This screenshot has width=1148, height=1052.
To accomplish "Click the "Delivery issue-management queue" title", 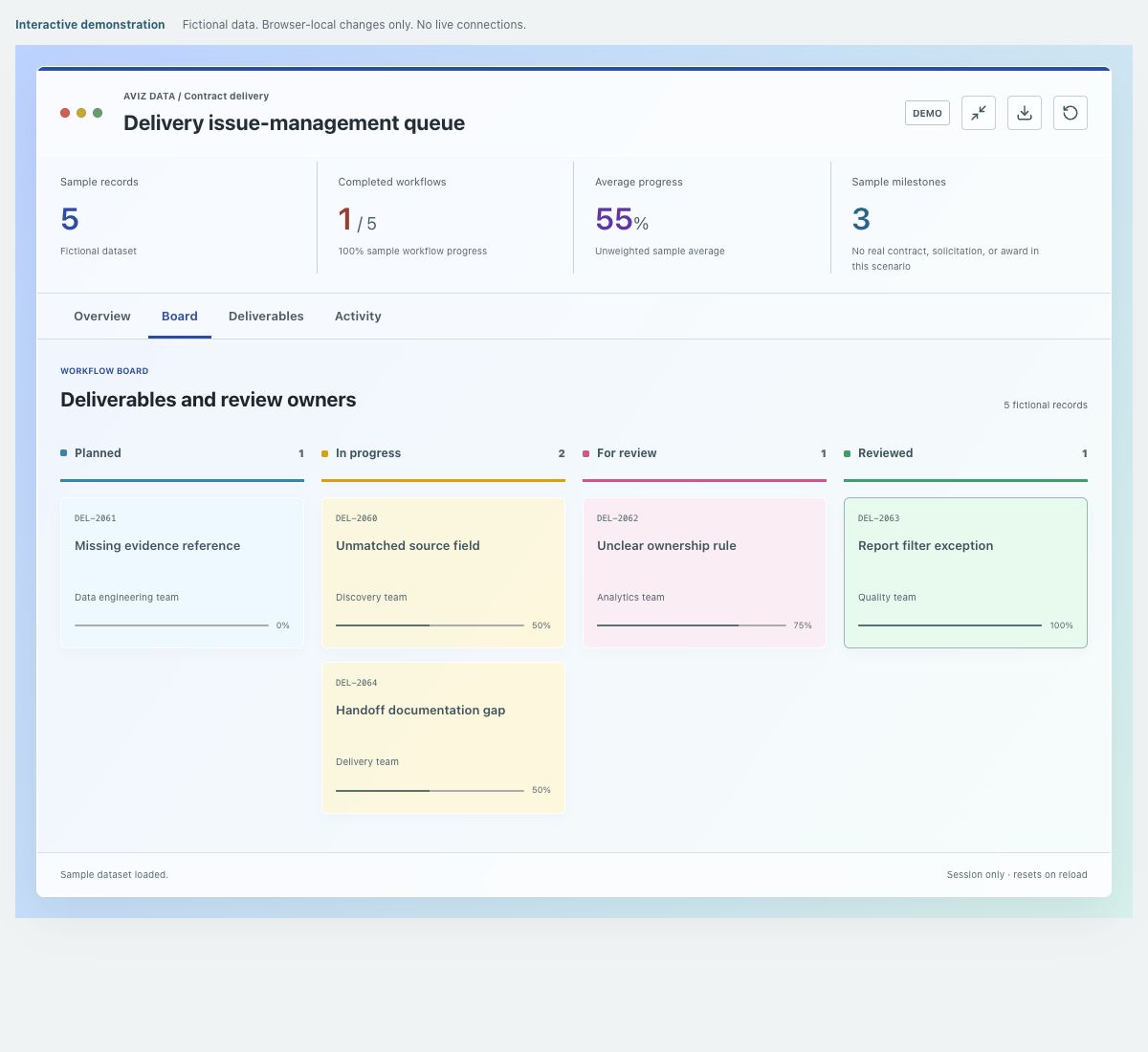I will pyautogui.click(x=295, y=122).
